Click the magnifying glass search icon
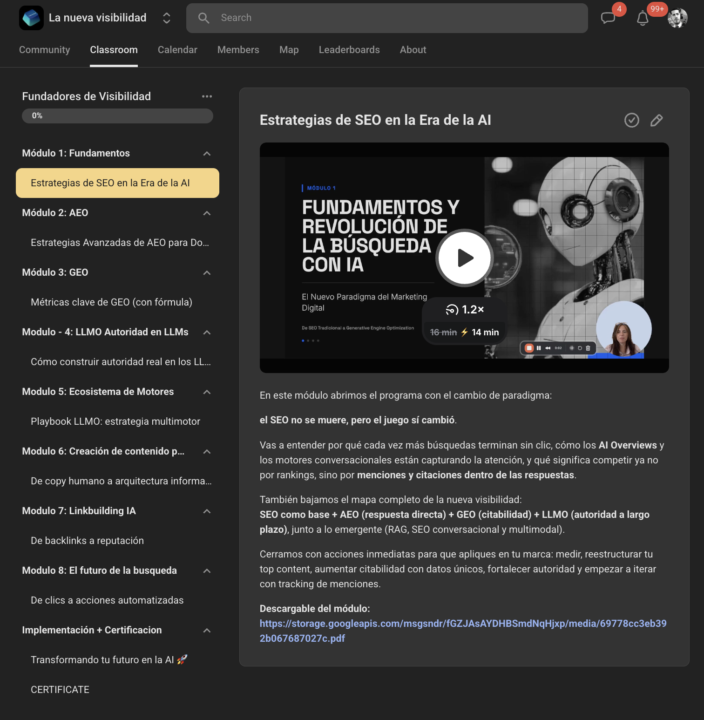Screen dimensions: 704x720 [x=203, y=18]
